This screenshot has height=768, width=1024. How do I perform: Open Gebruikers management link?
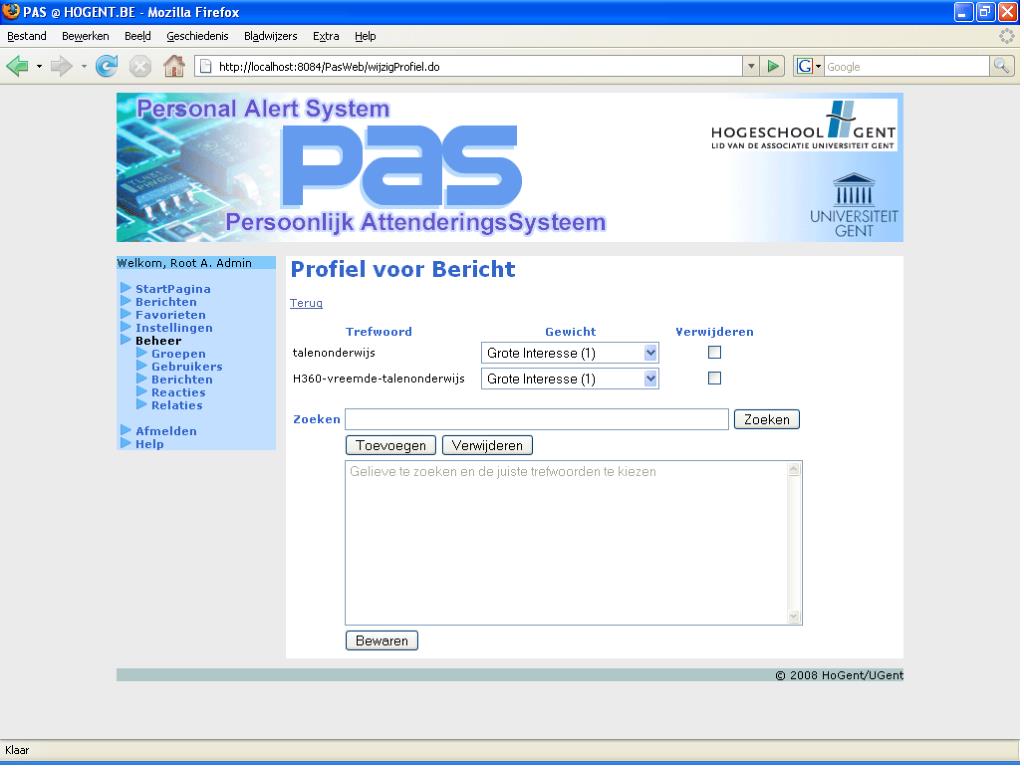[x=187, y=366]
